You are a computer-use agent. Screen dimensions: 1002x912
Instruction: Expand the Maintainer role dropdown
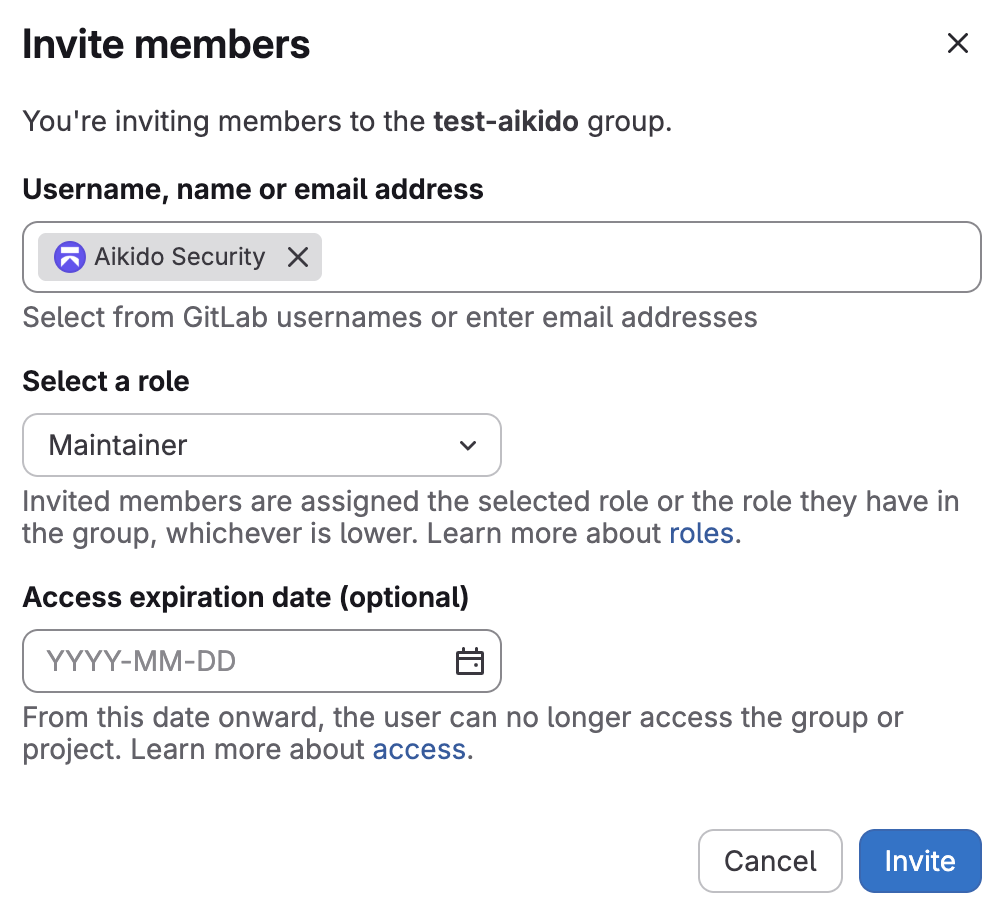click(261, 445)
